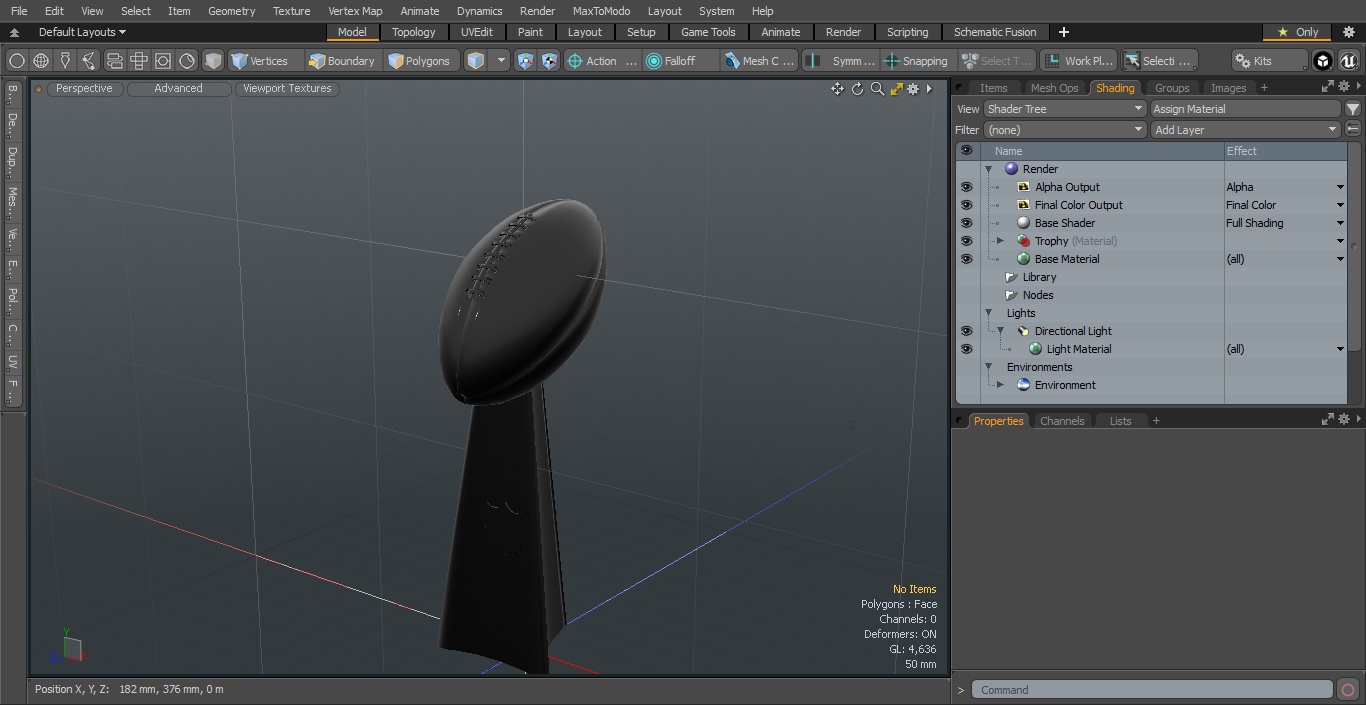Toggle visibility of Alpha Output

coord(966,187)
